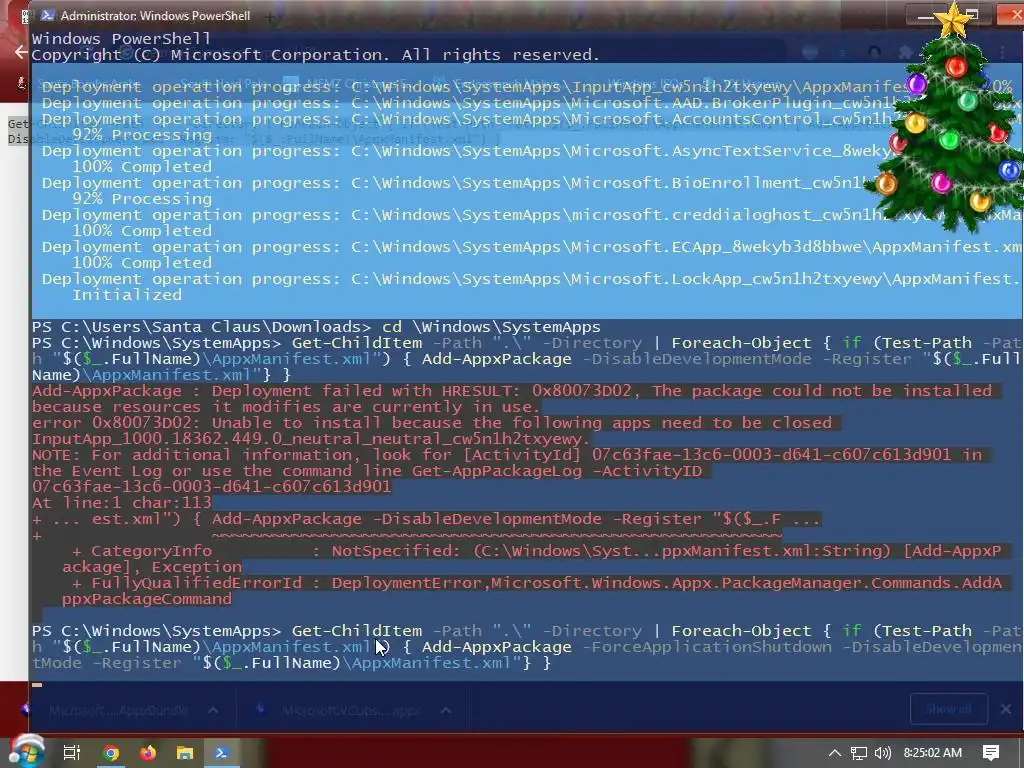Open the volume speaker tray icon
Viewport: 1024px width, 768px height.
882,753
